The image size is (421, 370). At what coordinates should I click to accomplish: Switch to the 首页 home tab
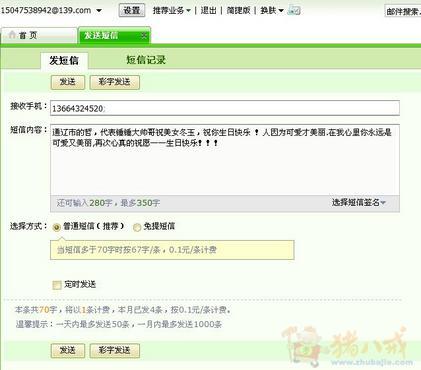click(x=39, y=35)
